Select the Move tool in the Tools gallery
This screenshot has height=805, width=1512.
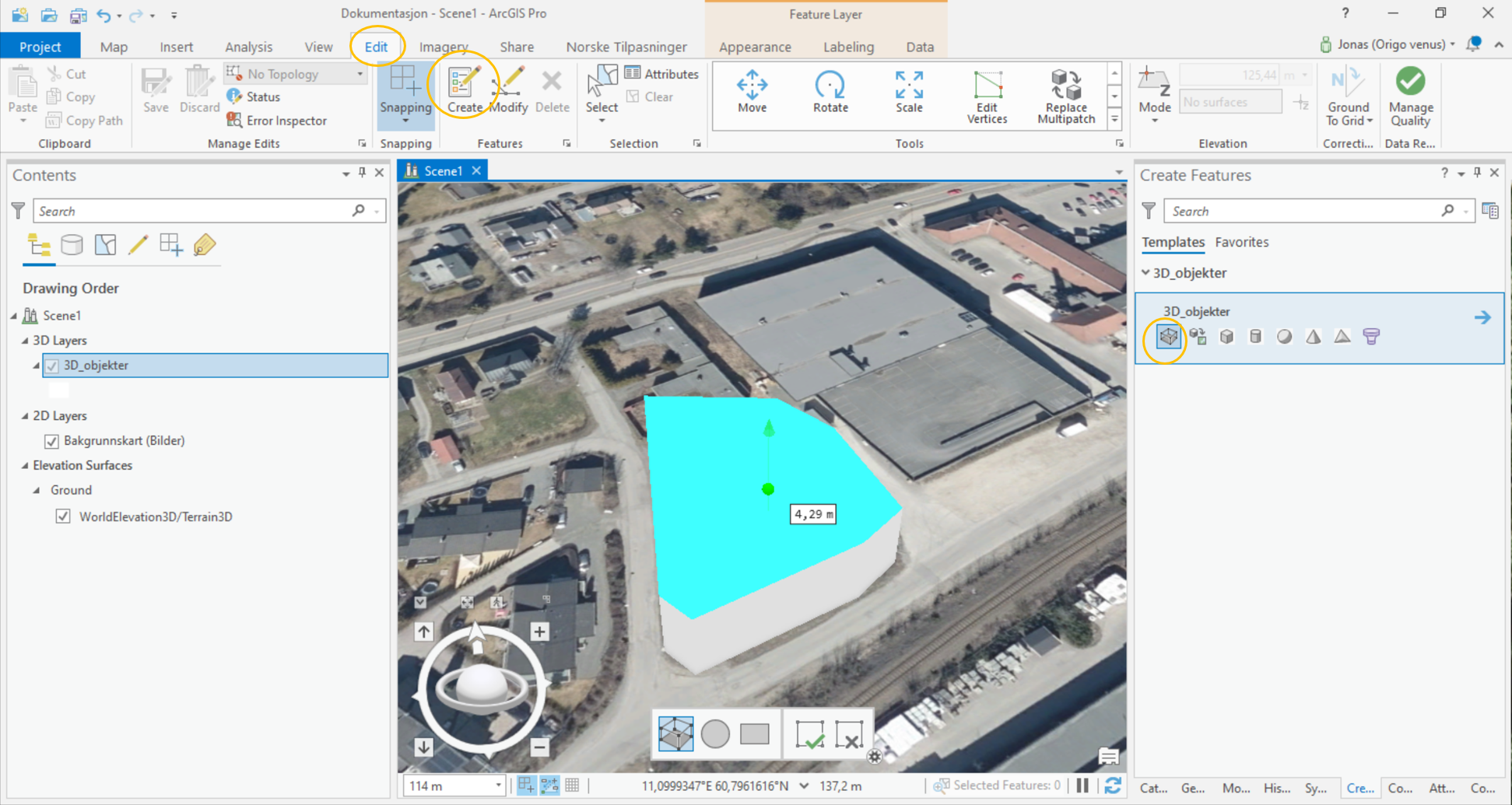752,93
